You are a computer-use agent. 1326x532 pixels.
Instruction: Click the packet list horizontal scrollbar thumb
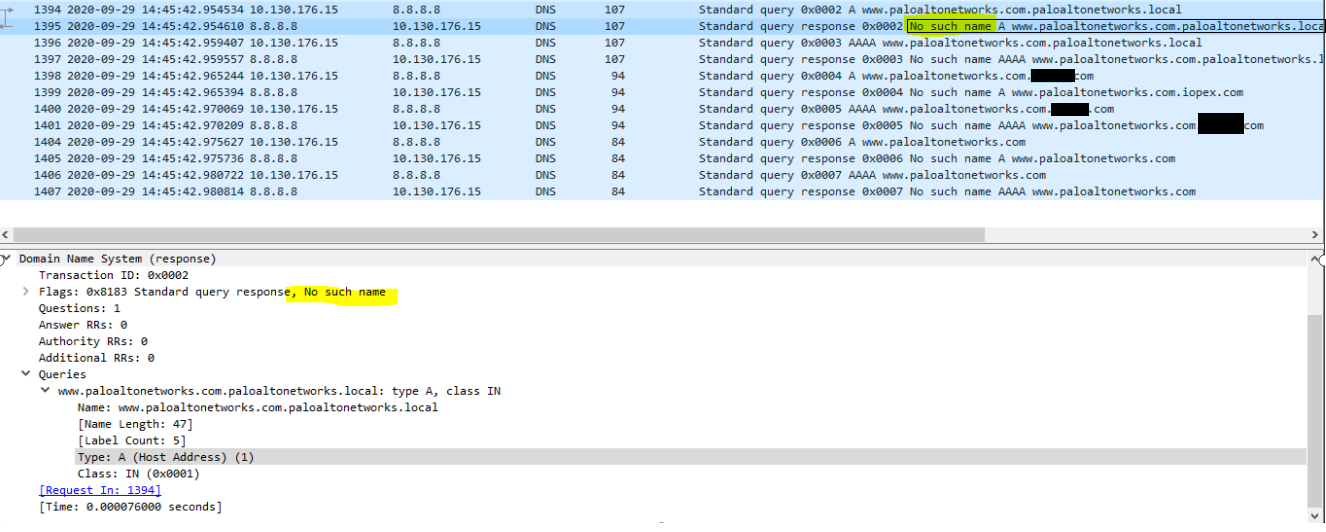[x=499, y=235]
